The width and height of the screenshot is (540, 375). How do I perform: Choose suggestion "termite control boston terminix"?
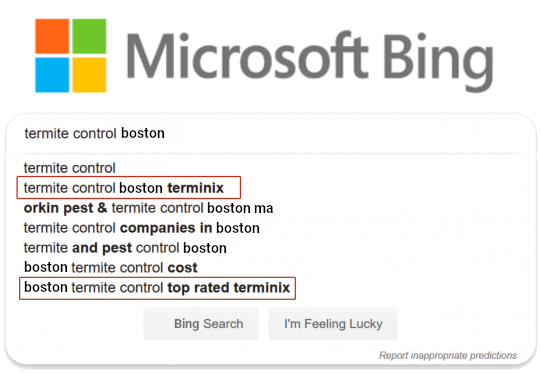pyautogui.click(x=124, y=188)
